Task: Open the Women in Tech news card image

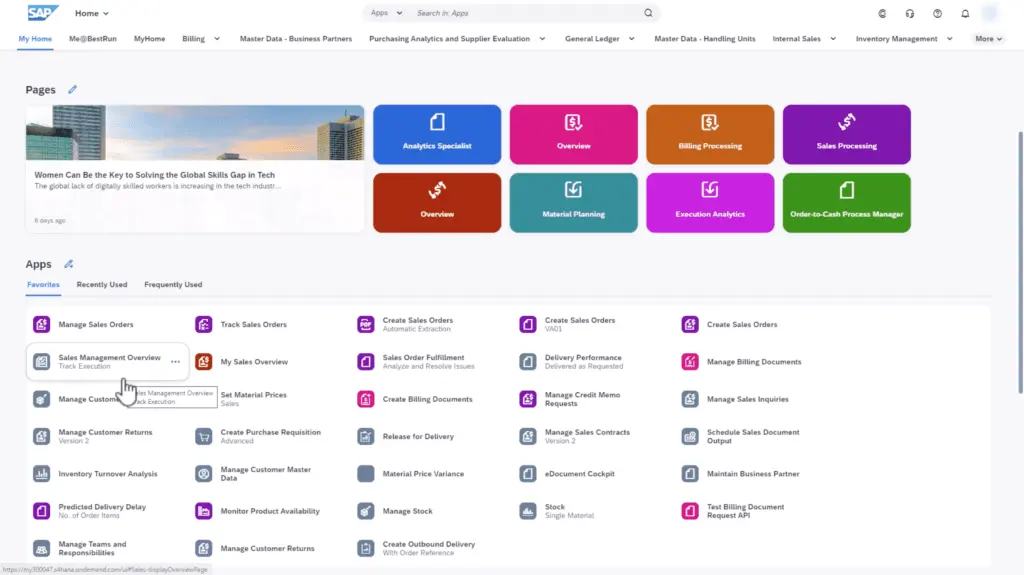Action: click(x=195, y=133)
